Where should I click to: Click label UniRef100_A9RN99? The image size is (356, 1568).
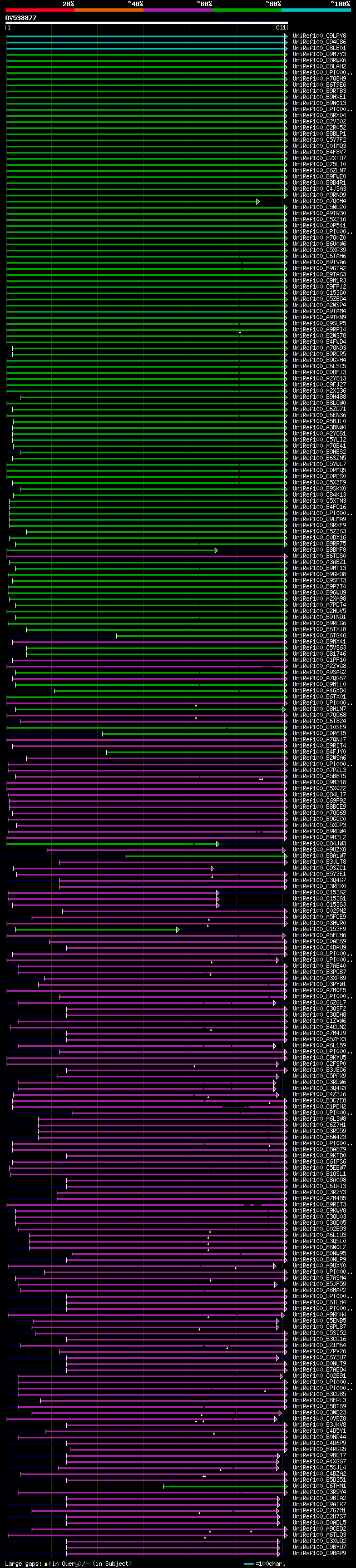(319, 195)
